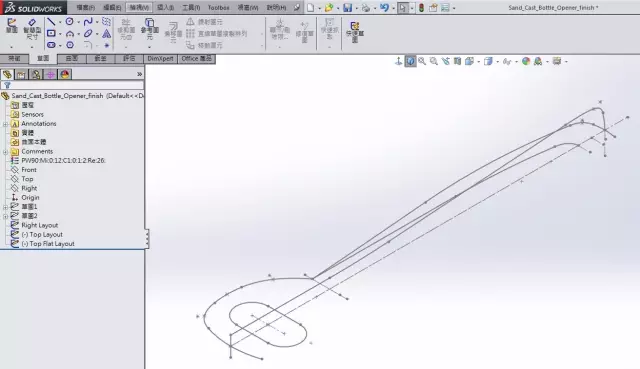
Task: Select the (-) Top Layout sketch
Action: click(x=42, y=234)
